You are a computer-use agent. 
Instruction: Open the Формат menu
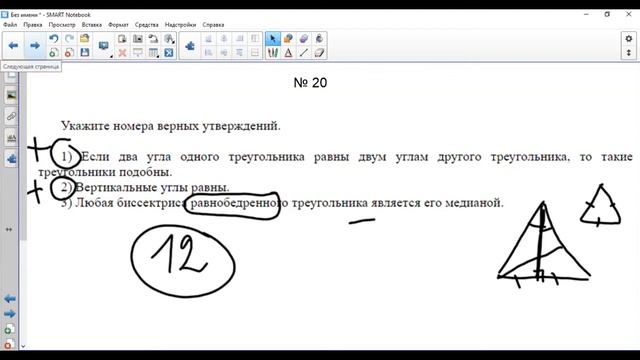click(x=118, y=25)
